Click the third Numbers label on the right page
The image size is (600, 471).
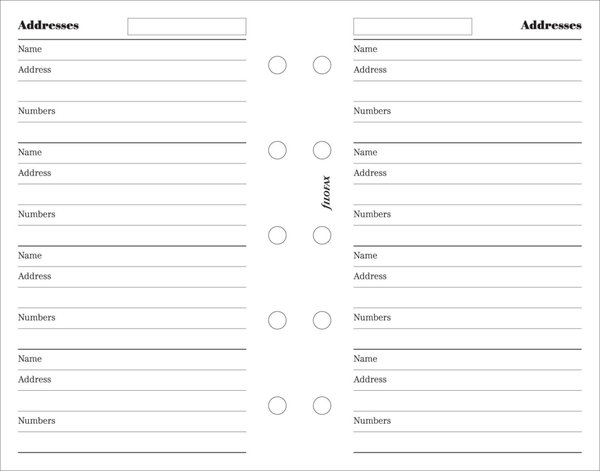[372, 318]
